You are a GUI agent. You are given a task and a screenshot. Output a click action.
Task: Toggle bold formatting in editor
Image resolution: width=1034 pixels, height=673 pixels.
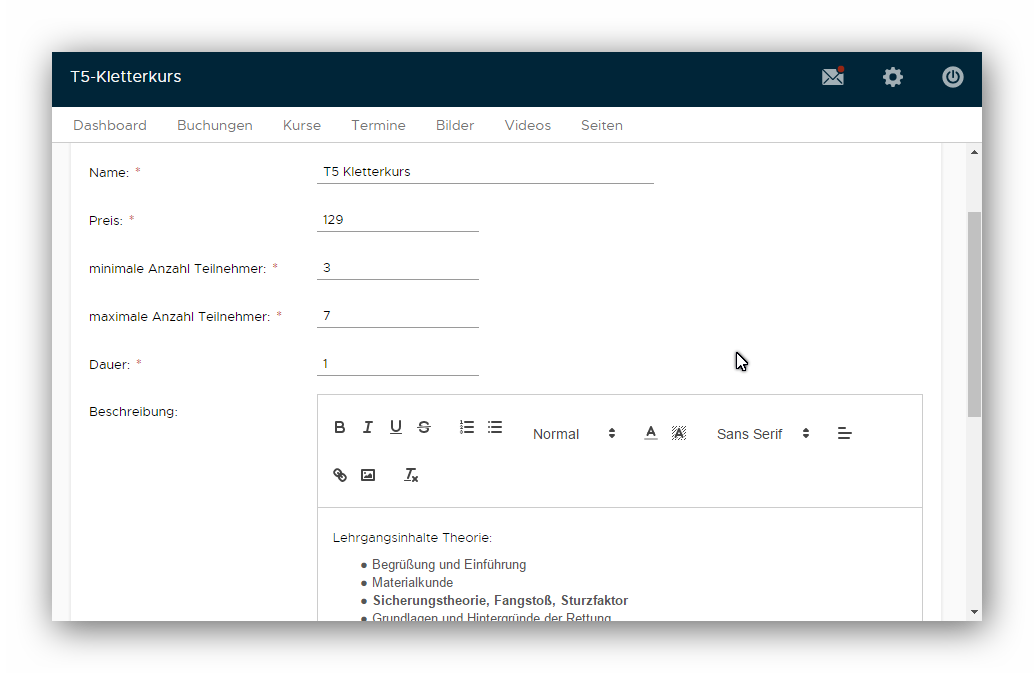tap(340, 427)
